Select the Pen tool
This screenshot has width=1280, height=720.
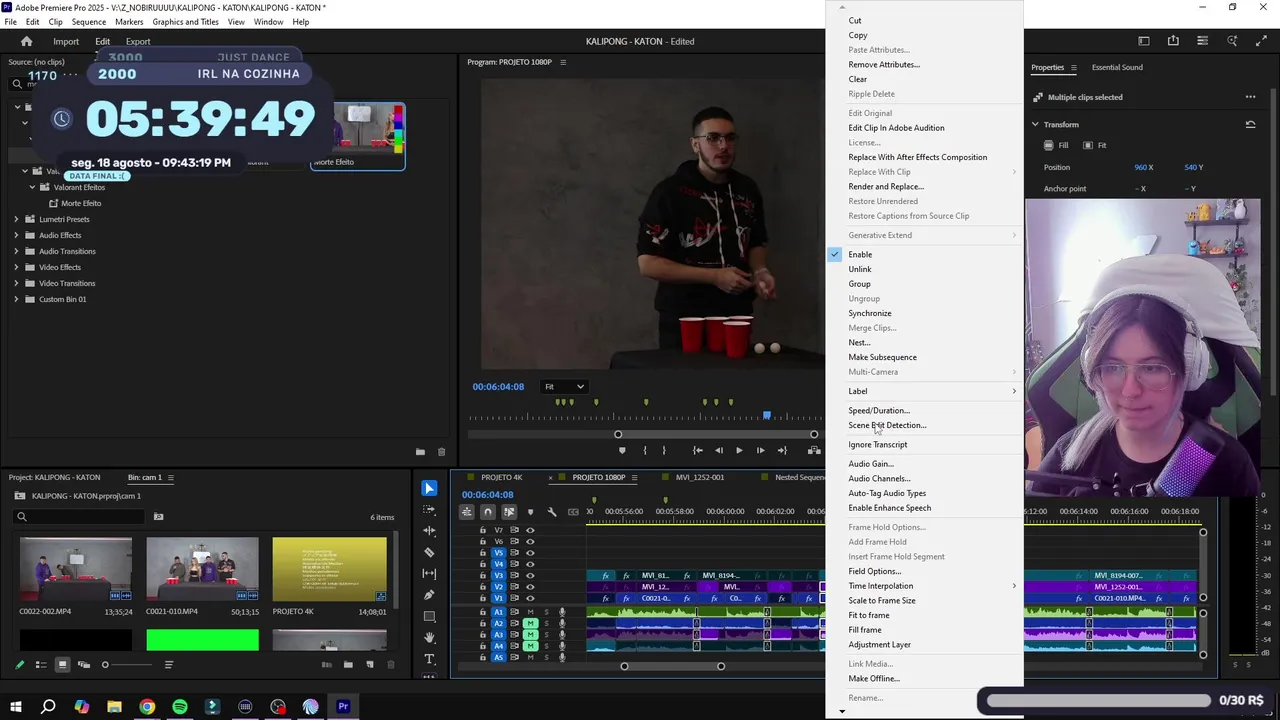click(x=429, y=595)
